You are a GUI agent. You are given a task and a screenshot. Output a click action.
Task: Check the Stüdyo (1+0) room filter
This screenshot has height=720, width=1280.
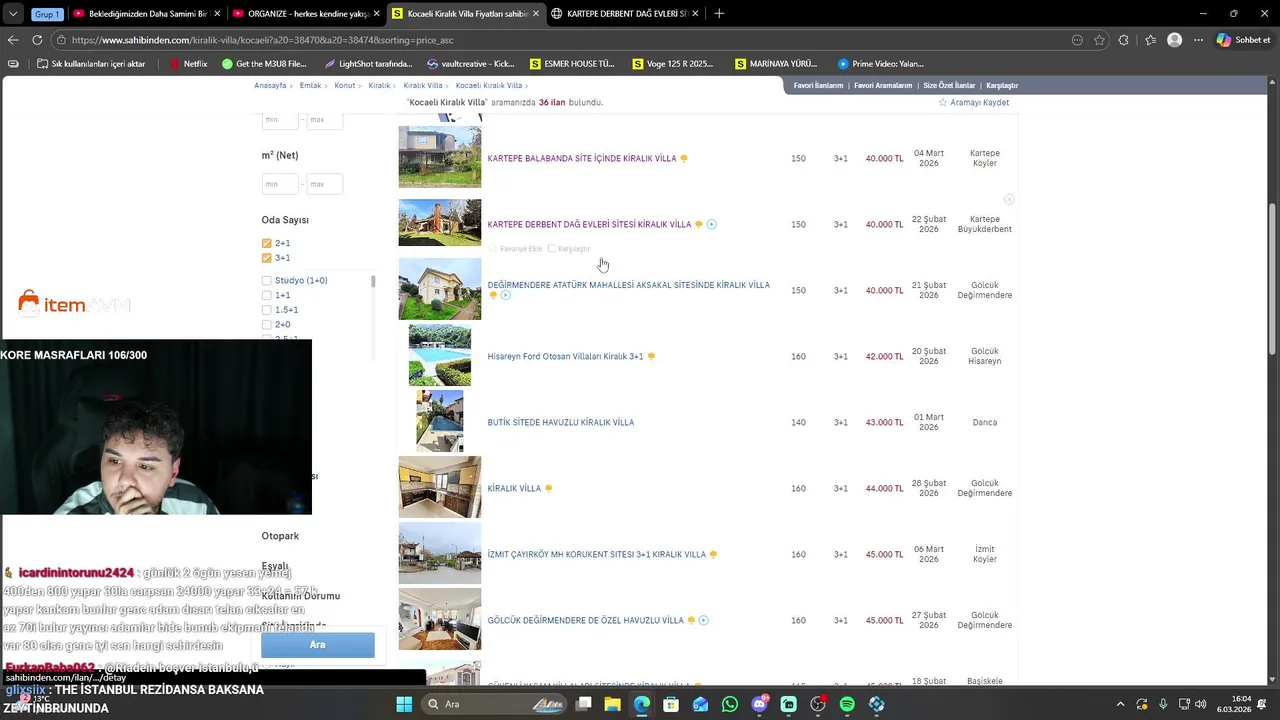267,281
